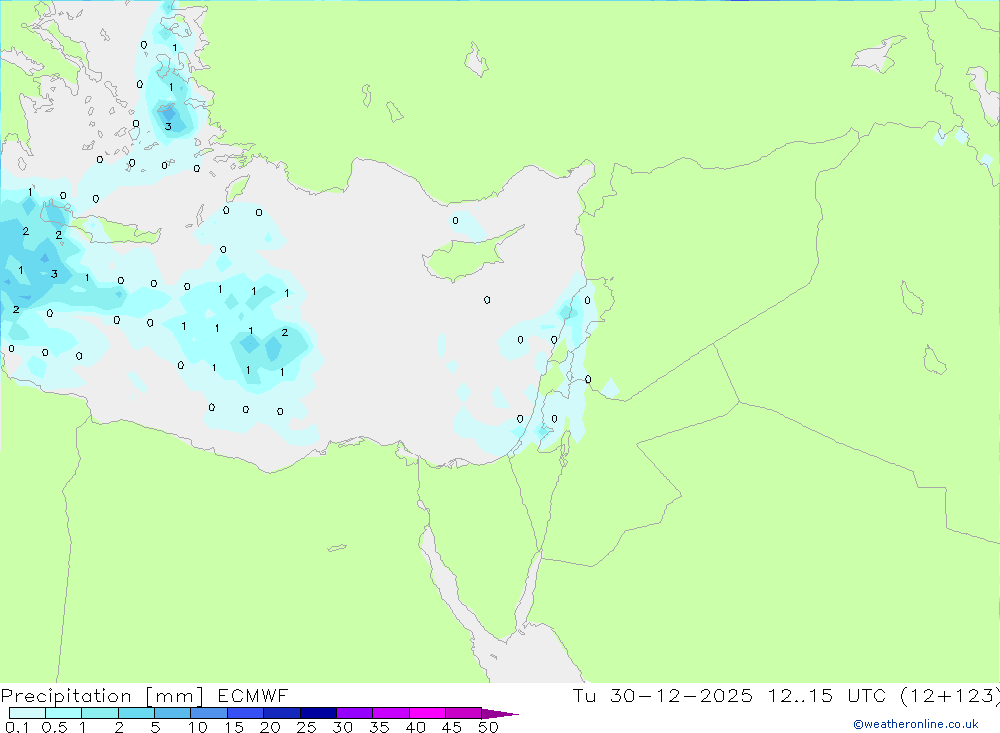Open the weatheronline.co.uk link
This screenshot has width=1000, height=733.
(916, 724)
